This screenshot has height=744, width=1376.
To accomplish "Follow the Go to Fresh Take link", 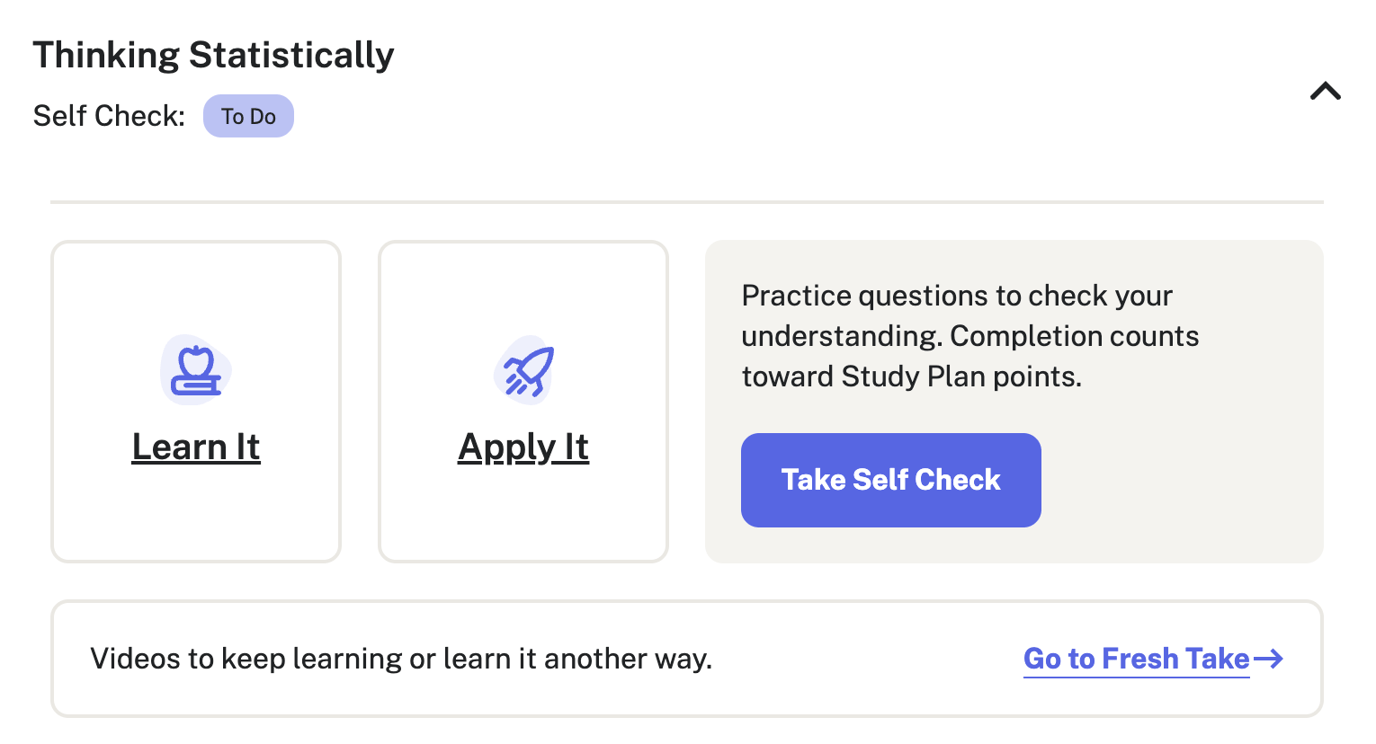I will click(1136, 659).
